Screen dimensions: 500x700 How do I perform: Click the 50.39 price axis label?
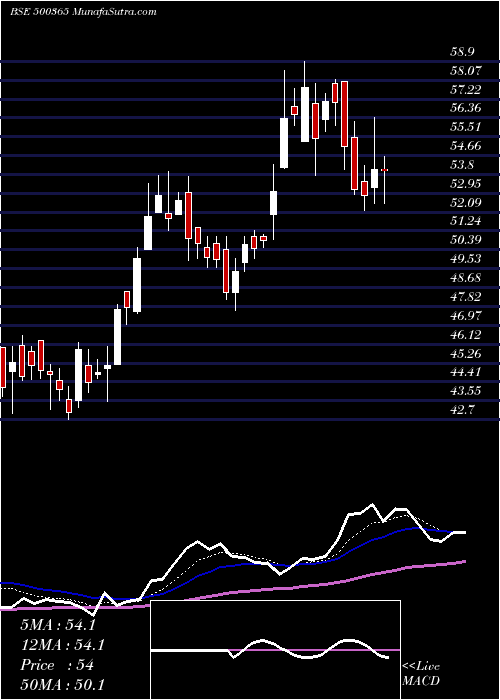click(x=465, y=240)
